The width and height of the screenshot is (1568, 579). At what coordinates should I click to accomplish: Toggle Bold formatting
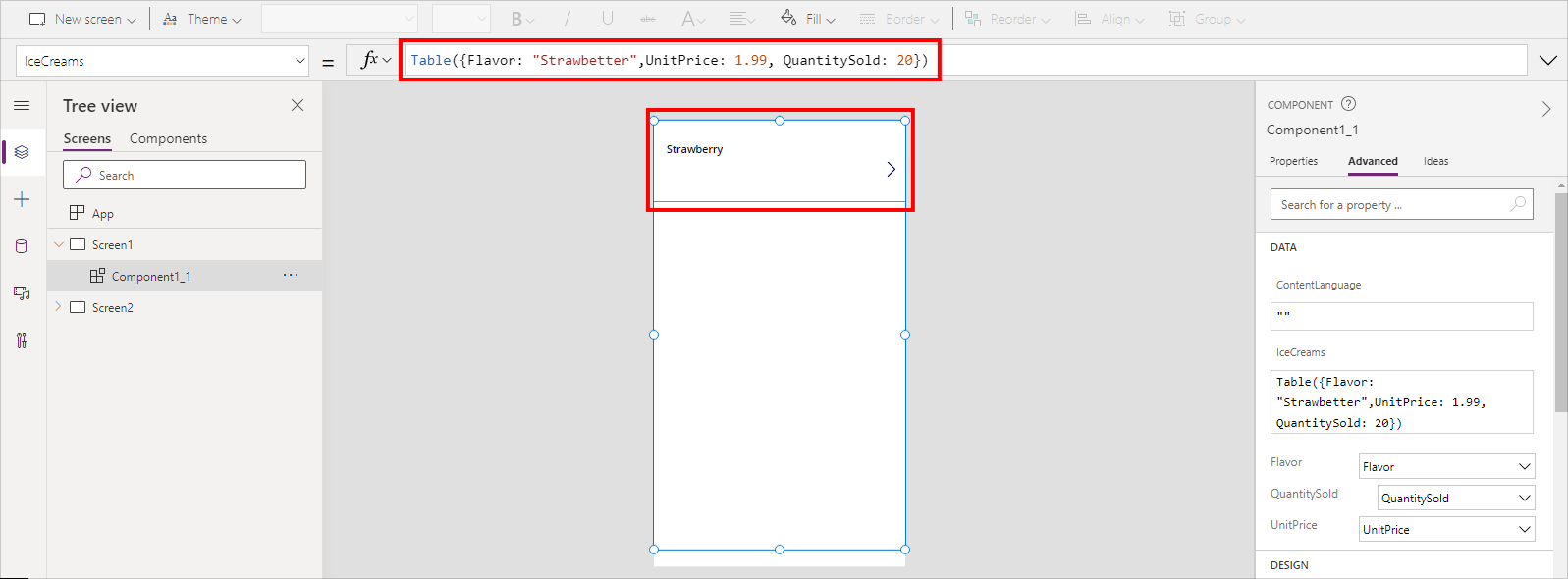pos(522,19)
